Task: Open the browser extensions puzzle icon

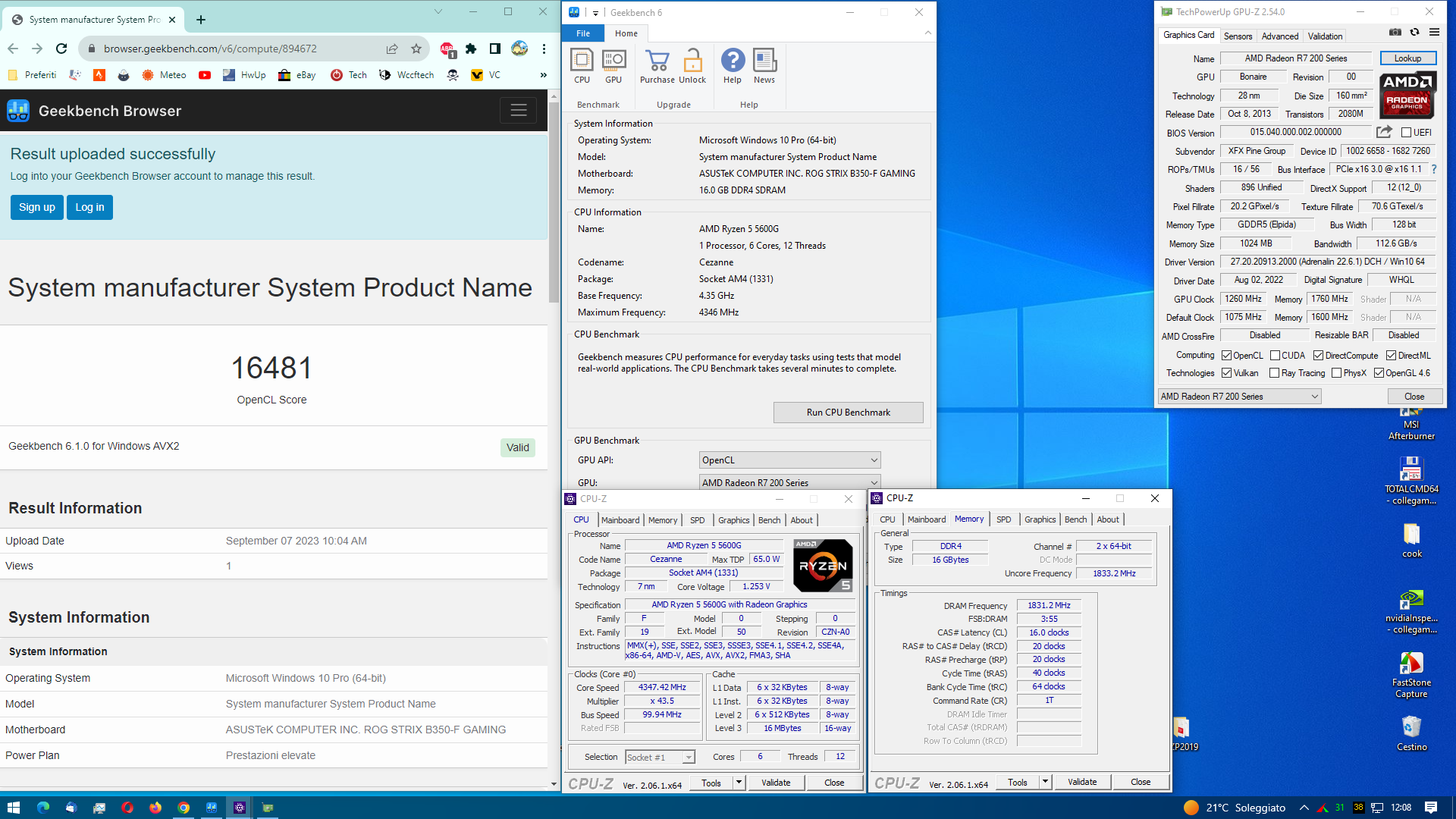Action: pyautogui.click(x=471, y=49)
